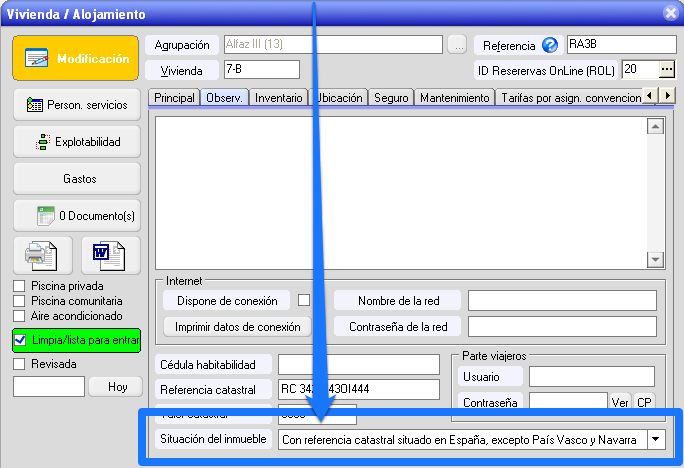Click the ellipsis button next to Agrupación
This screenshot has width=684, height=468.
coord(457,45)
